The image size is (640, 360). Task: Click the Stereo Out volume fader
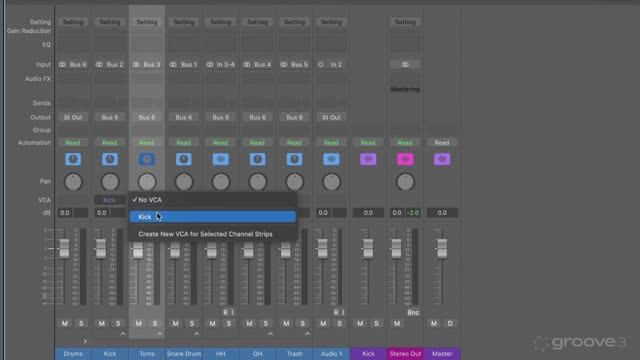click(396, 248)
